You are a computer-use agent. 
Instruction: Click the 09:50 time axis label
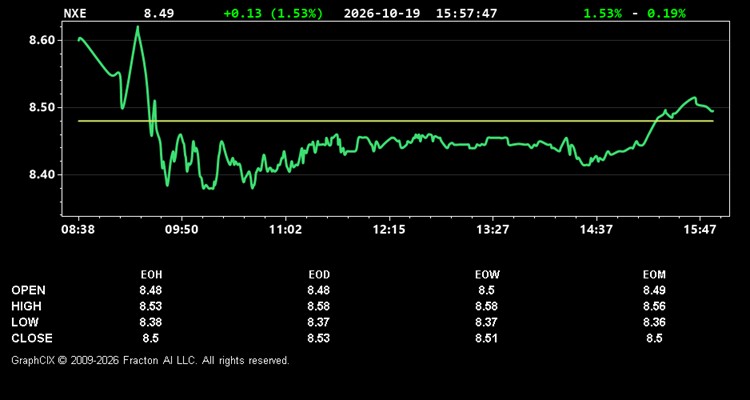(182, 230)
